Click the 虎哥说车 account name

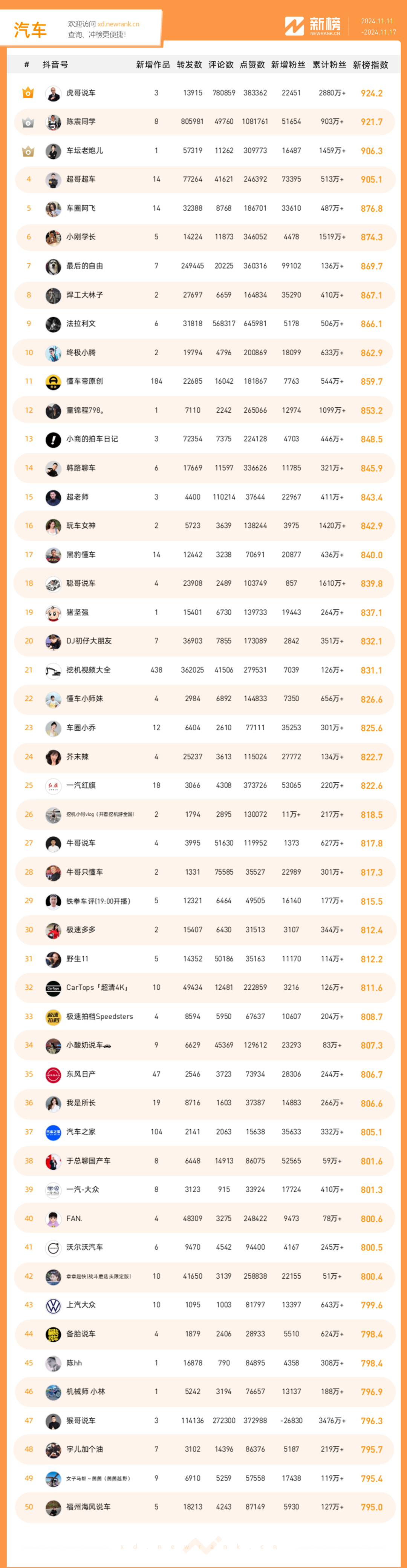pos(81,93)
